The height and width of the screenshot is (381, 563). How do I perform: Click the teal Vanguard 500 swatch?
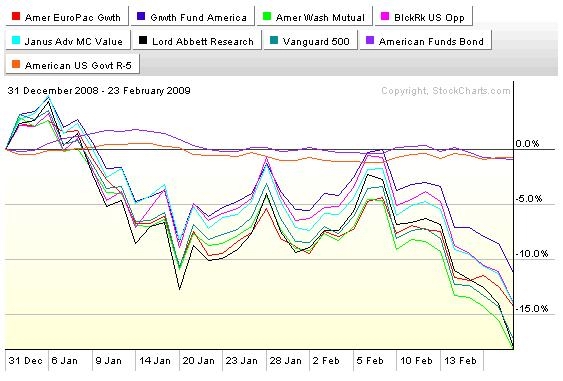pos(274,40)
